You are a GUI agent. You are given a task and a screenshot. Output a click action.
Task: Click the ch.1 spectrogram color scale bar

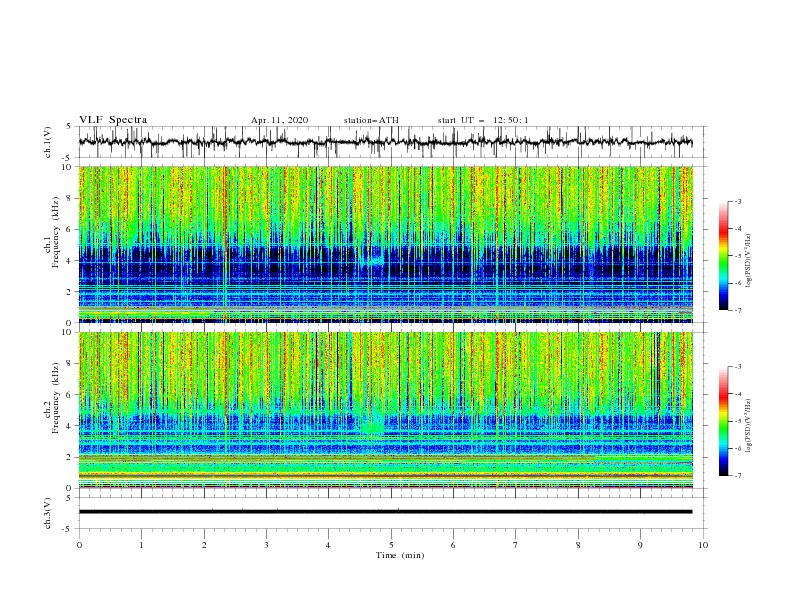[723, 256]
